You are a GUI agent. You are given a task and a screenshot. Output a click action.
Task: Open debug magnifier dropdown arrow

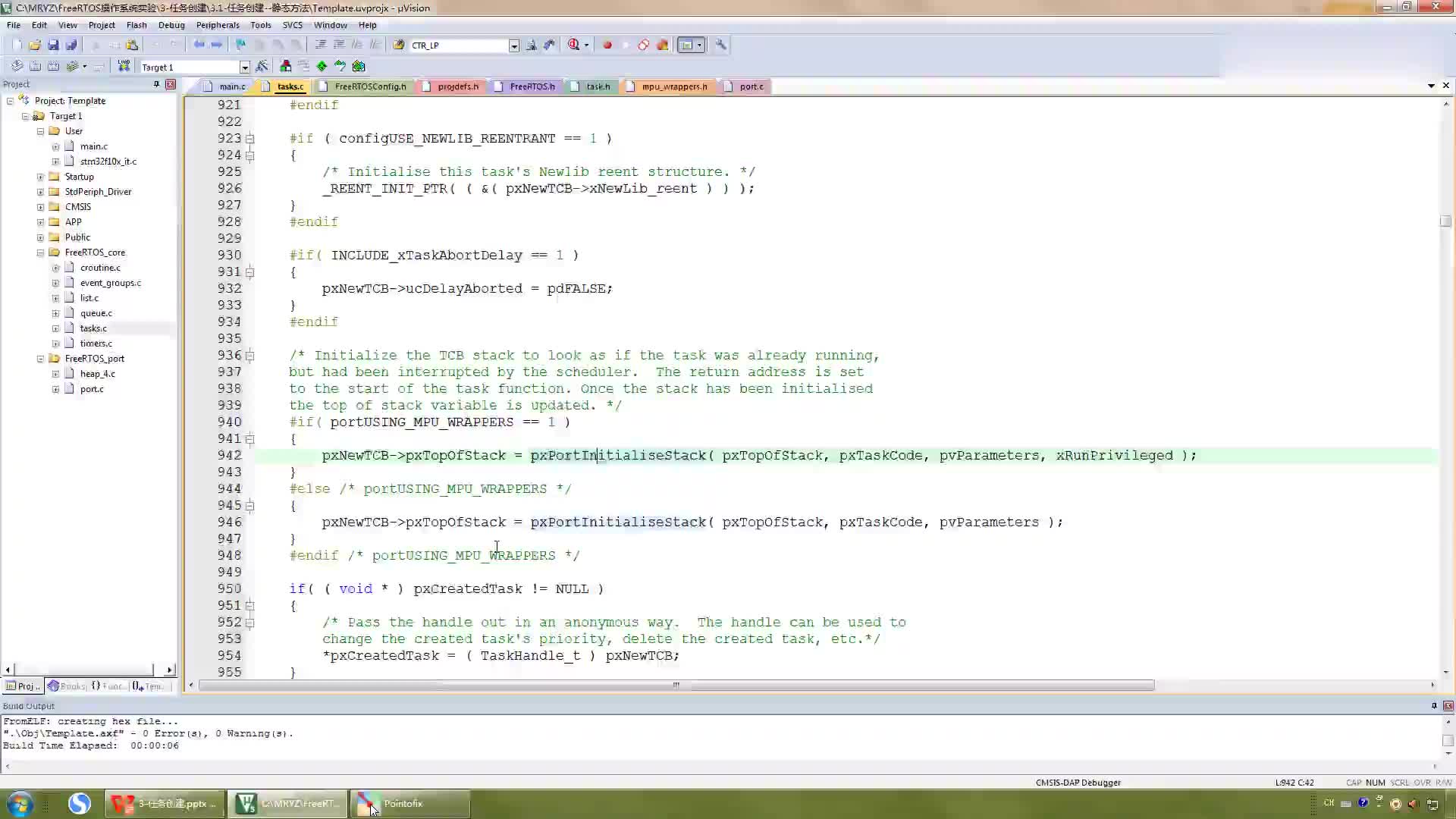586,45
